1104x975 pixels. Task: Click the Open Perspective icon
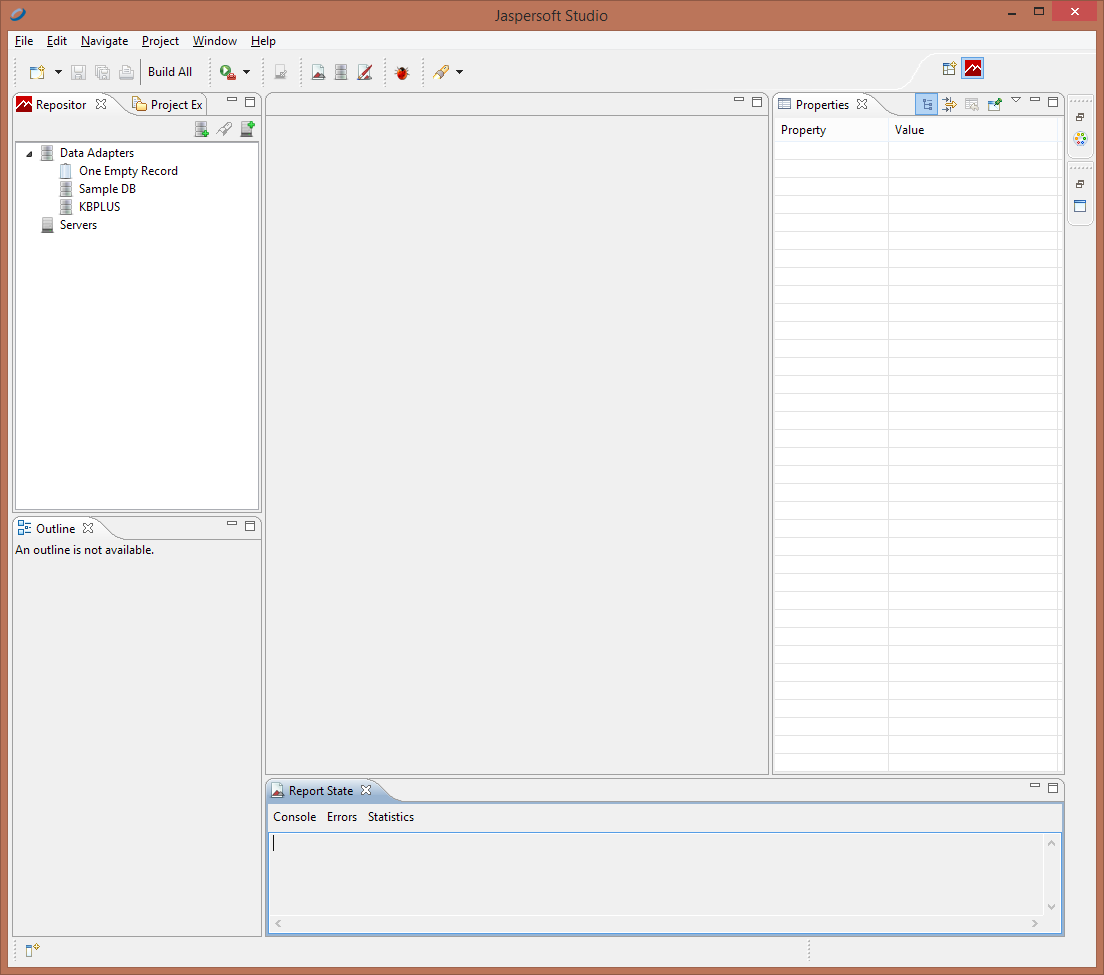click(x=949, y=68)
